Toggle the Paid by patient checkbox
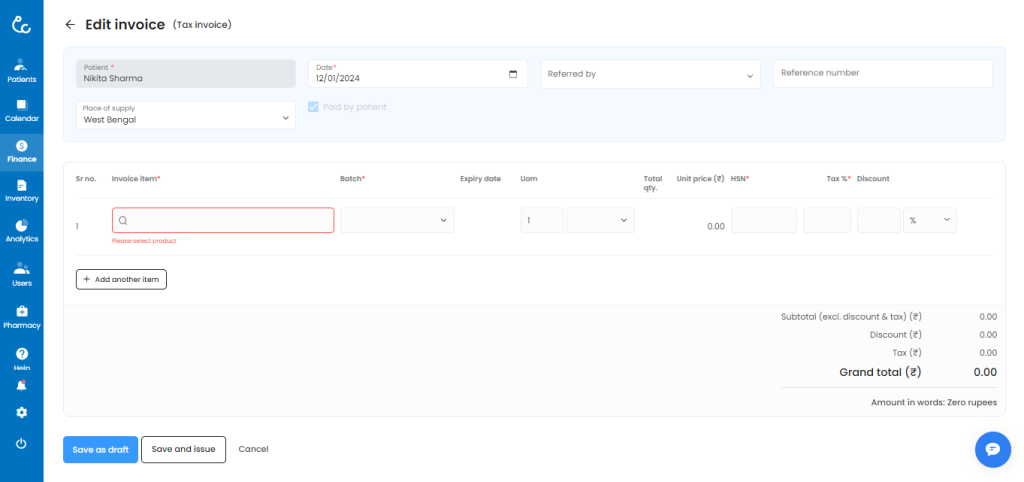1024x482 pixels. click(x=314, y=107)
